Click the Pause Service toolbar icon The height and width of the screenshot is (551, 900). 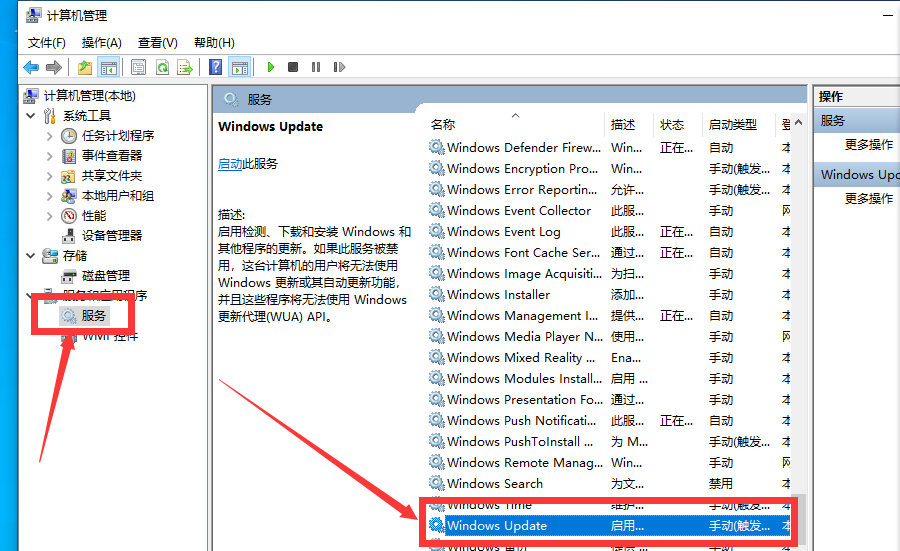[x=316, y=67]
